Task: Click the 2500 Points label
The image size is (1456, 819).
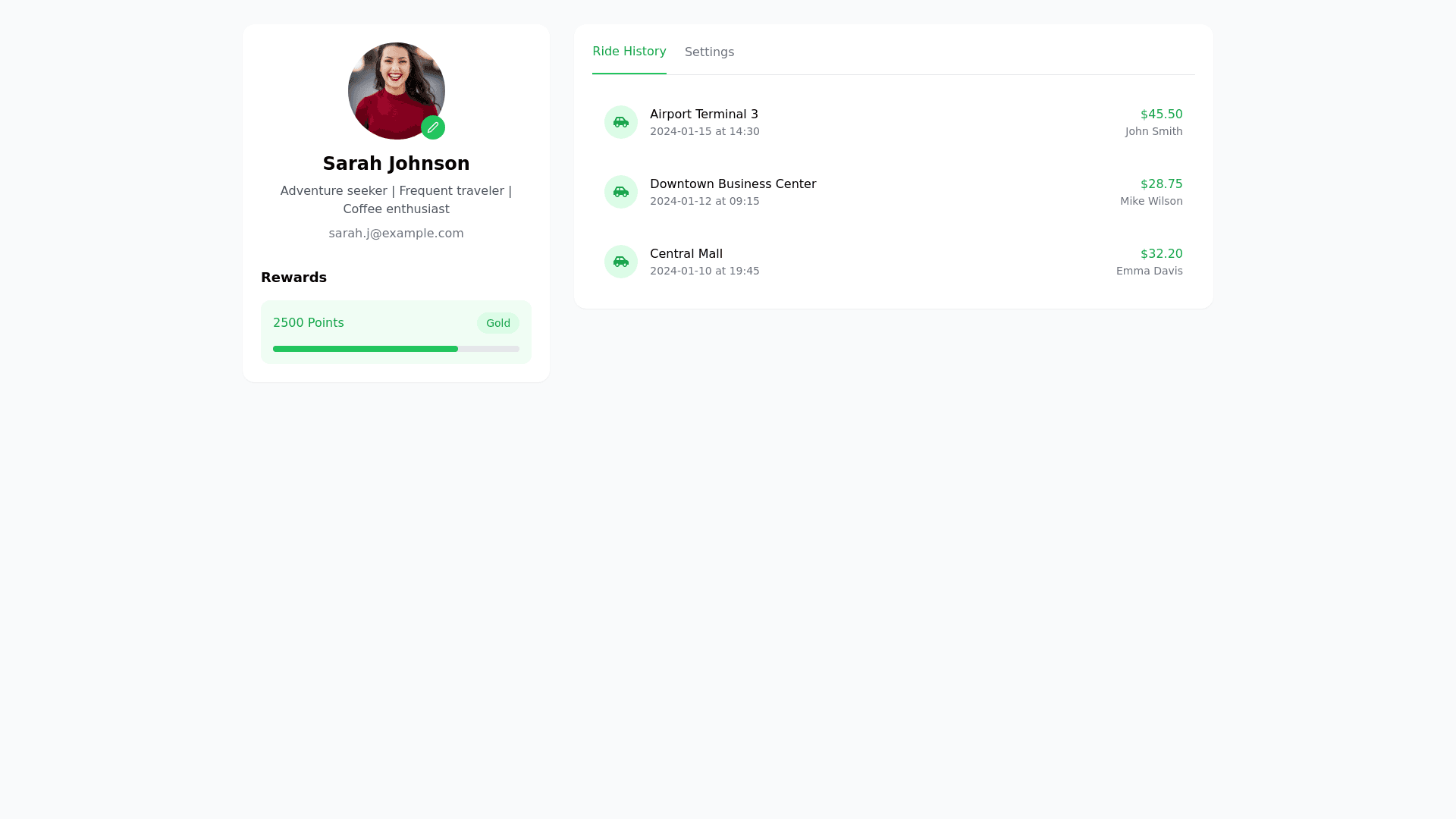Action: 308,323
